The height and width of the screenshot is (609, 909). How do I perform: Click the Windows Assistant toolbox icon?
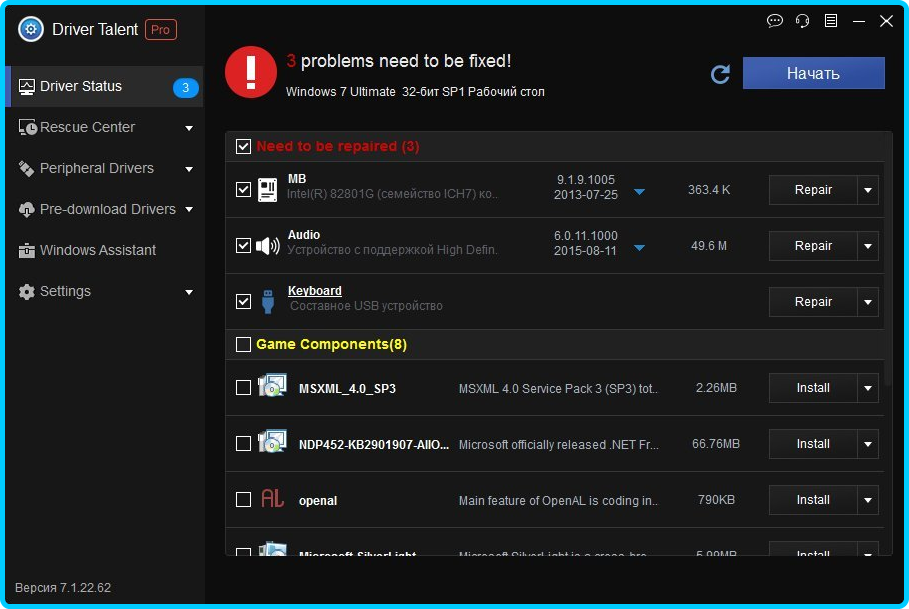pos(27,250)
